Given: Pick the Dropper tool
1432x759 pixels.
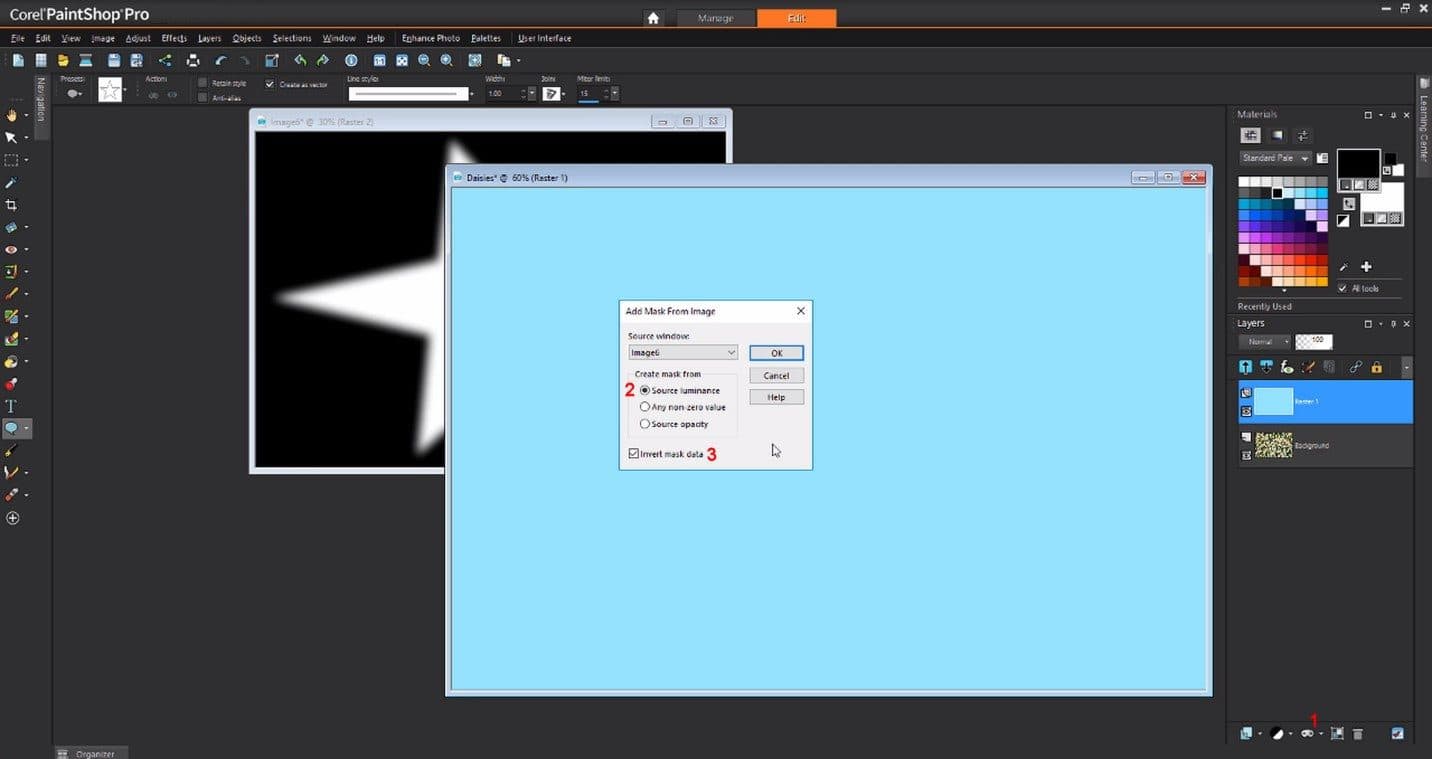Looking at the screenshot, I should [x=11, y=183].
